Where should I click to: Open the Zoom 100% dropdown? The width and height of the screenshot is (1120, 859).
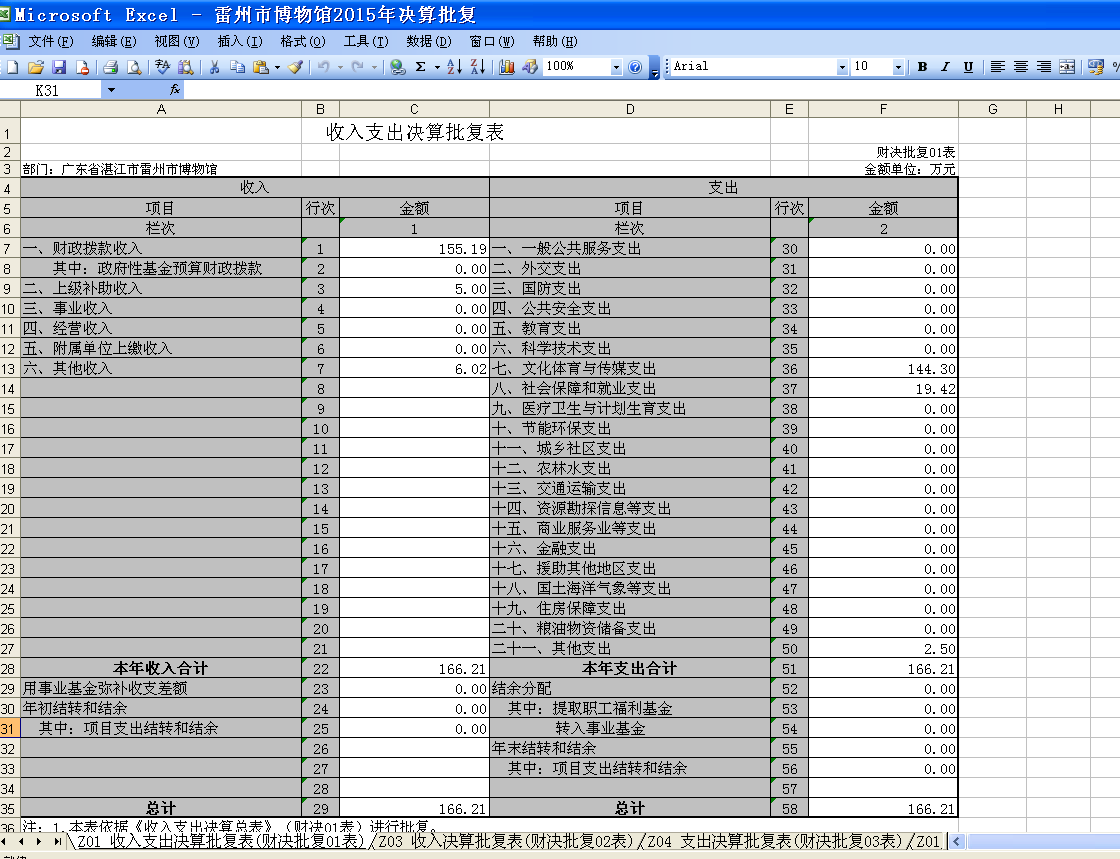[616, 67]
